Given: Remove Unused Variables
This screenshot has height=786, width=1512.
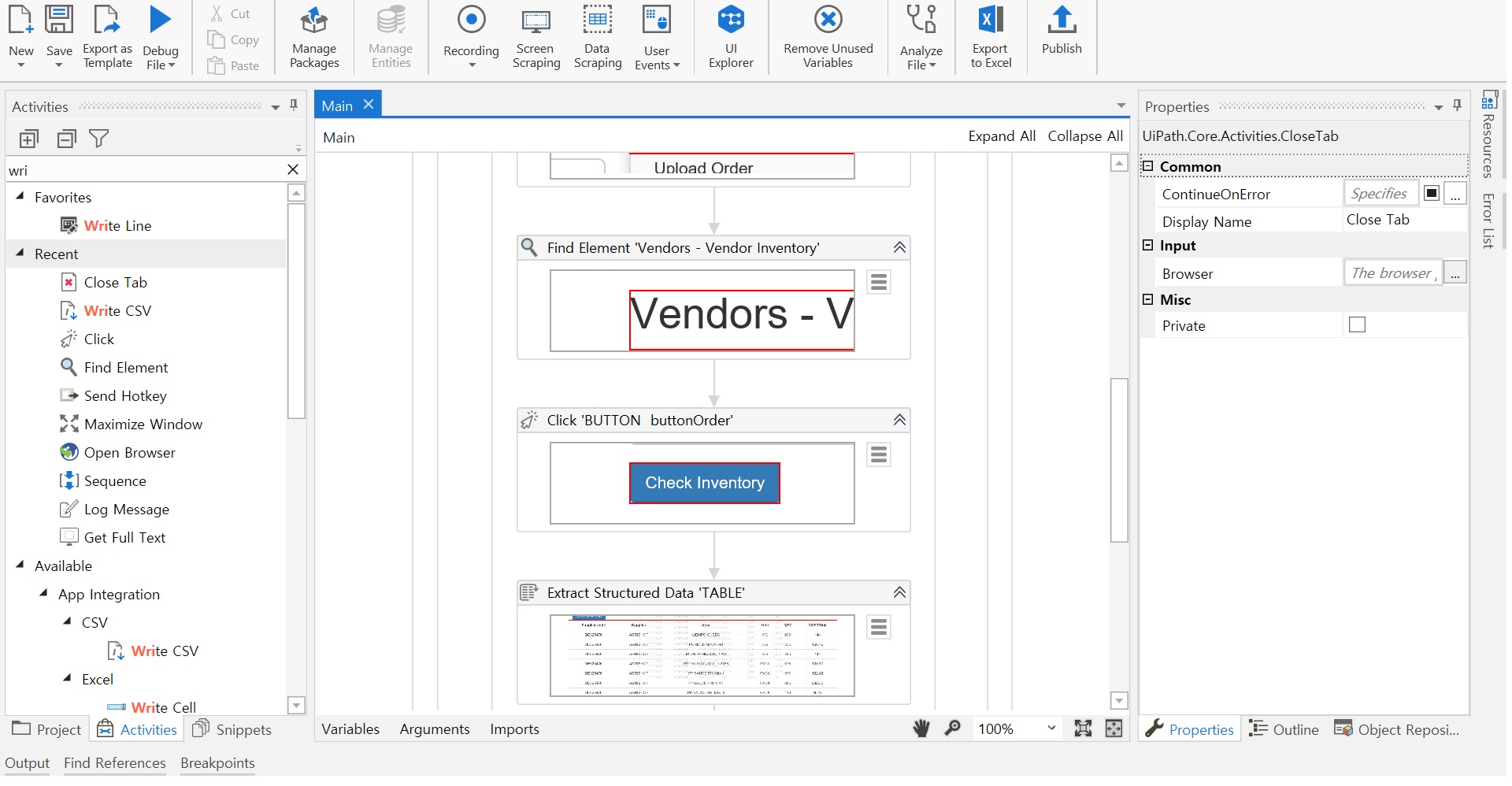Looking at the screenshot, I should [828, 35].
